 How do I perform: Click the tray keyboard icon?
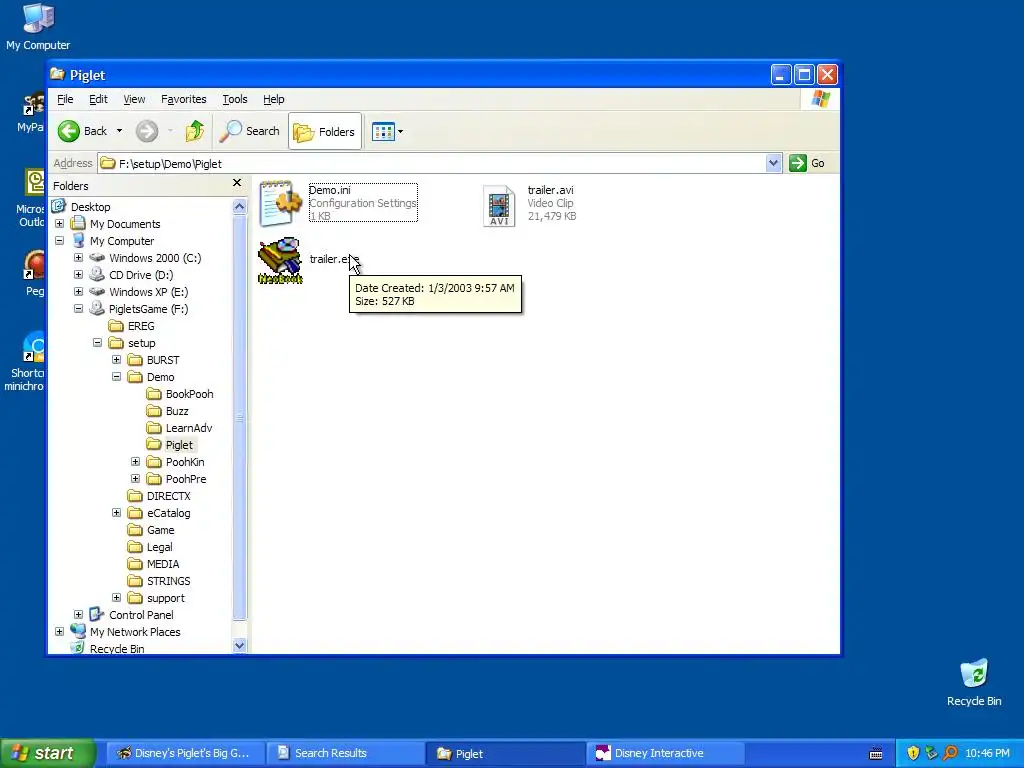pos(876,754)
